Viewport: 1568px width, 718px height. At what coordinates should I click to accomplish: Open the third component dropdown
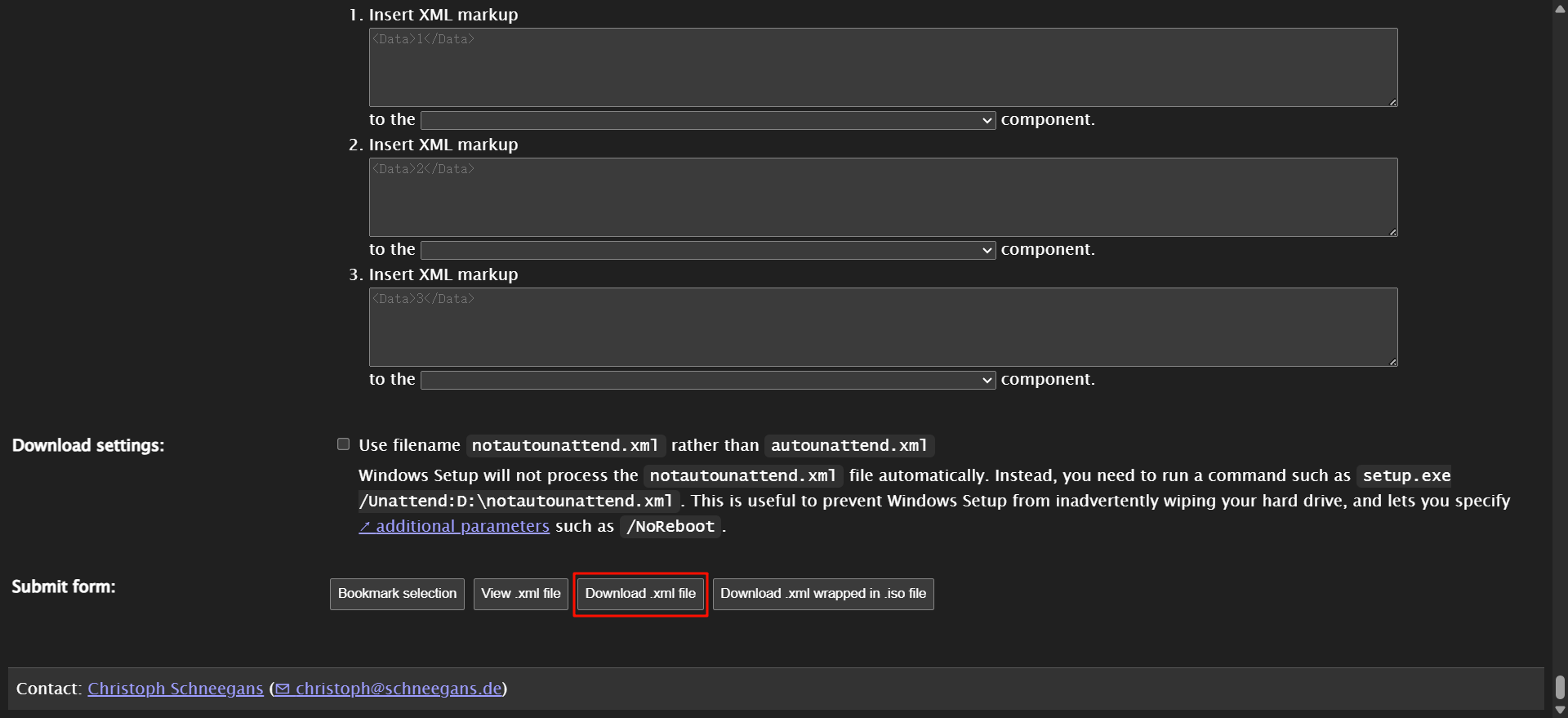(707, 381)
